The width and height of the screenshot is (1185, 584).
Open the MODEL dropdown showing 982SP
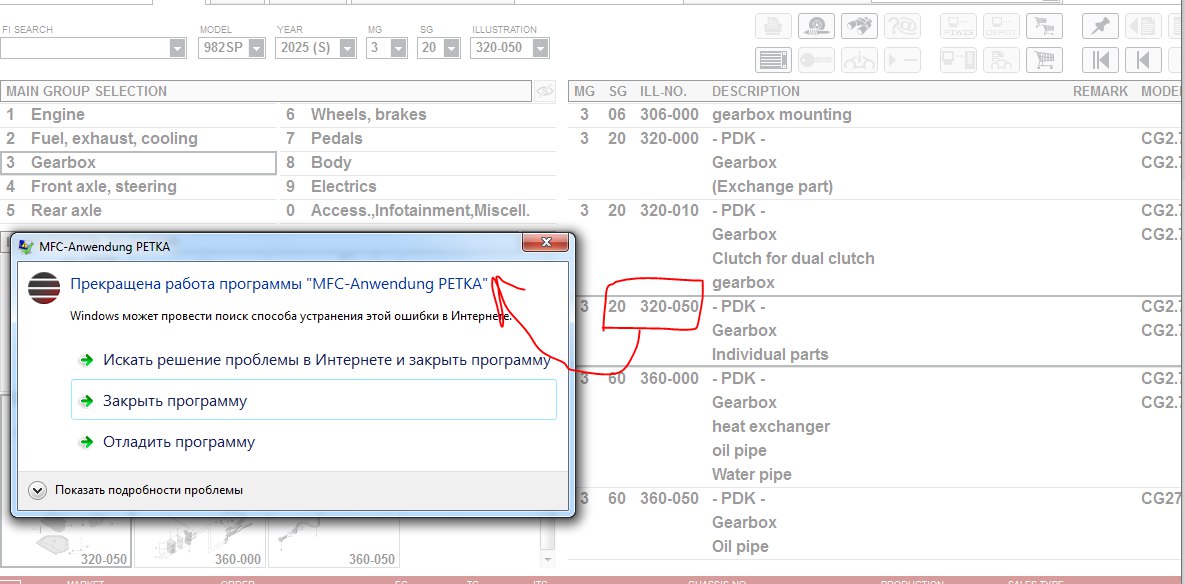tap(256, 48)
